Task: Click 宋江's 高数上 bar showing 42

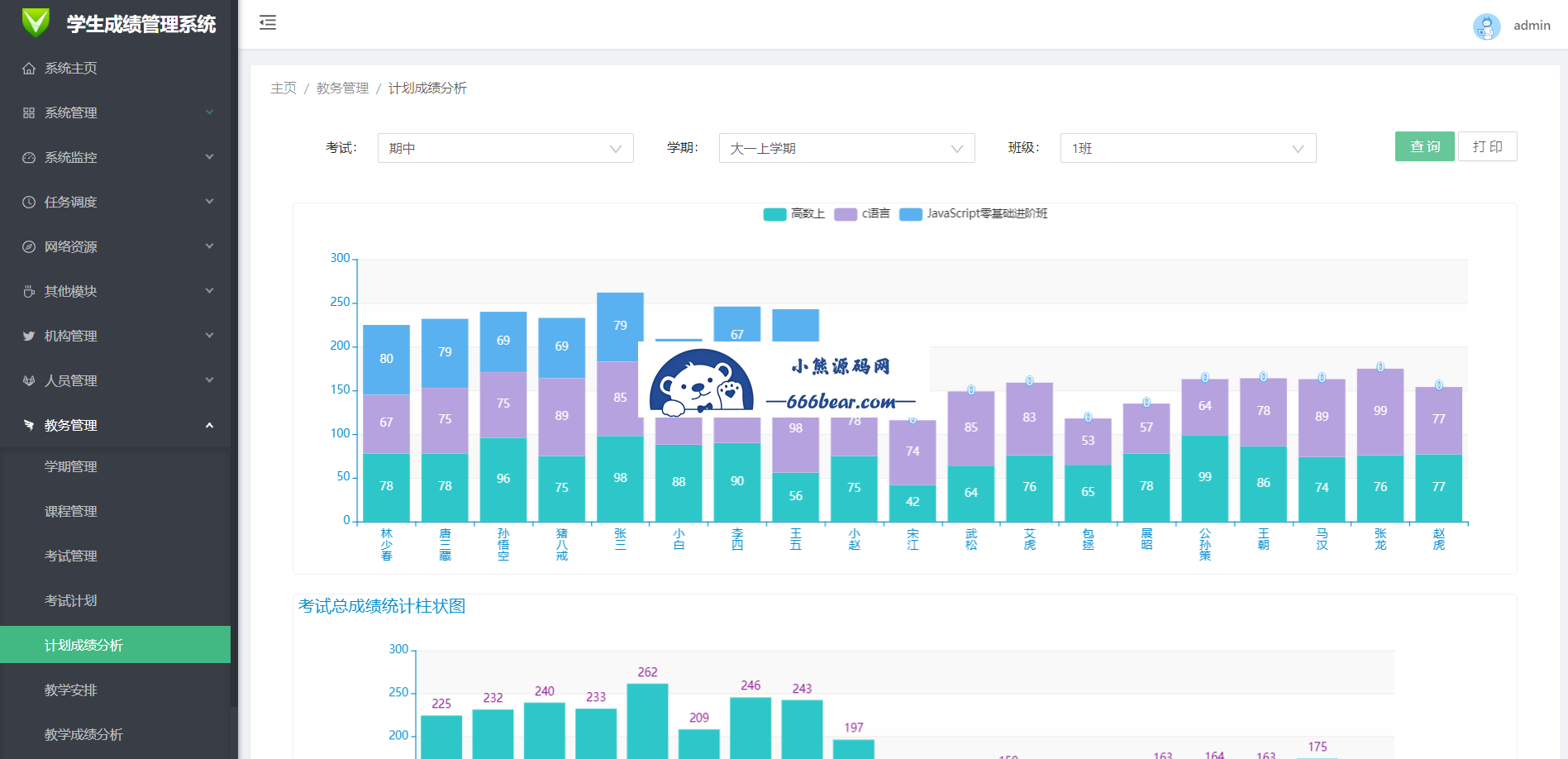Action: pyautogui.click(x=913, y=504)
